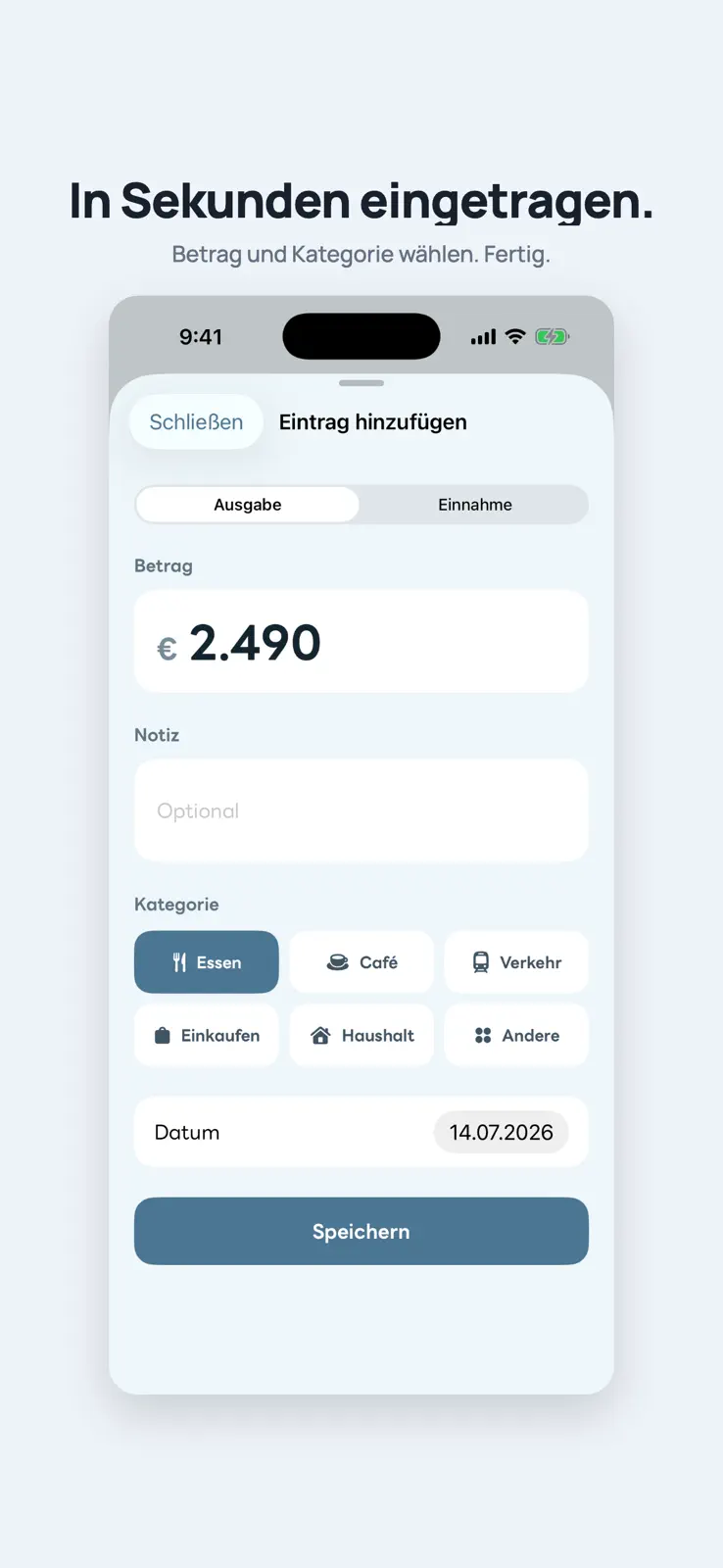Select the Verkehr category chip
723x1568 pixels.
pos(516,962)
